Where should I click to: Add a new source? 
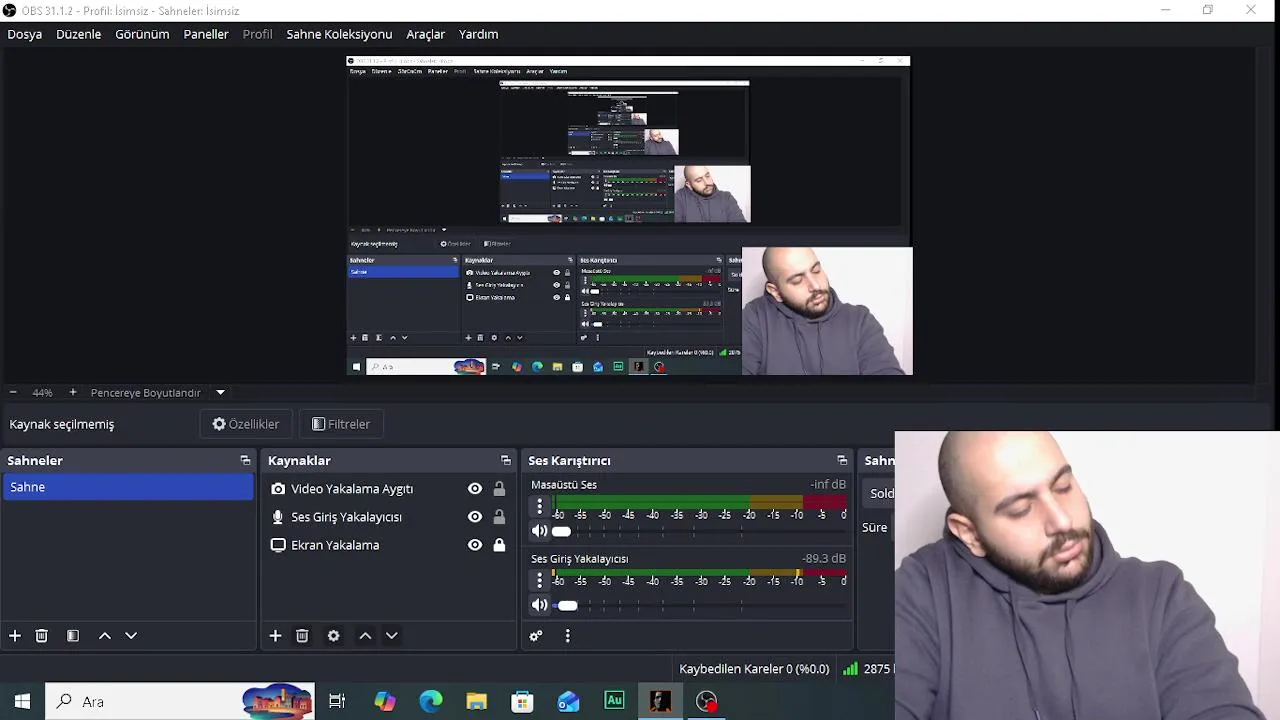point(275,636)
